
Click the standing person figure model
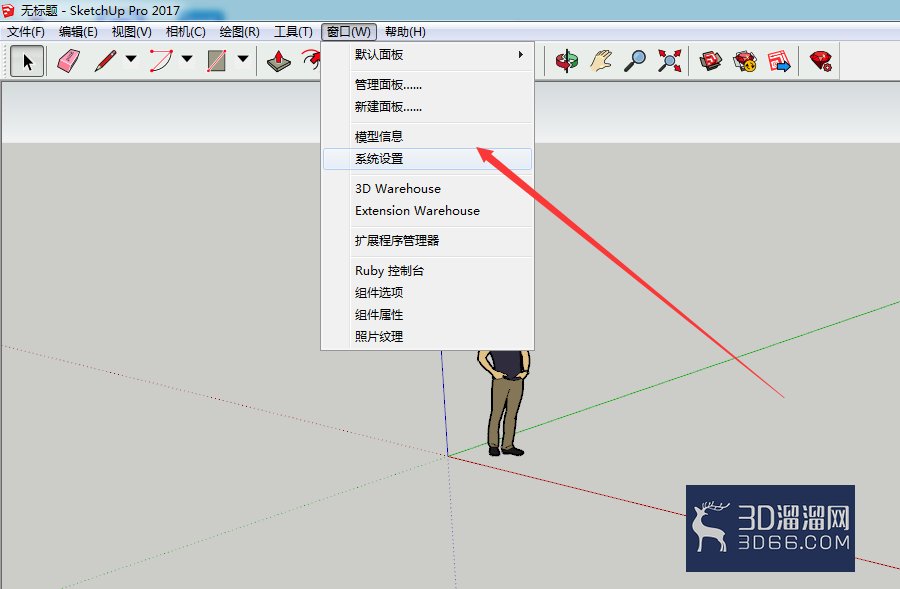504,403
